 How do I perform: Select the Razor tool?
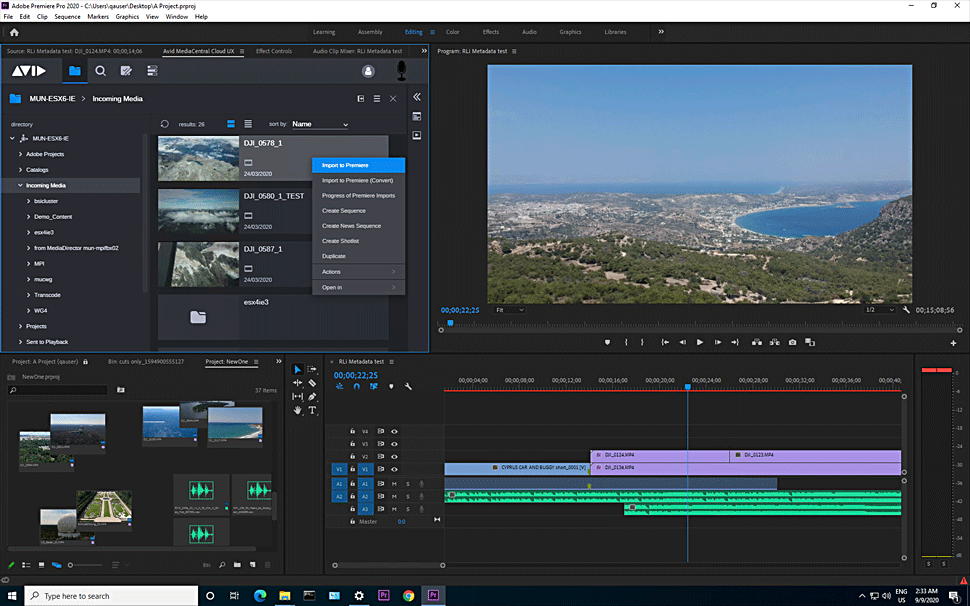(312, 383)
